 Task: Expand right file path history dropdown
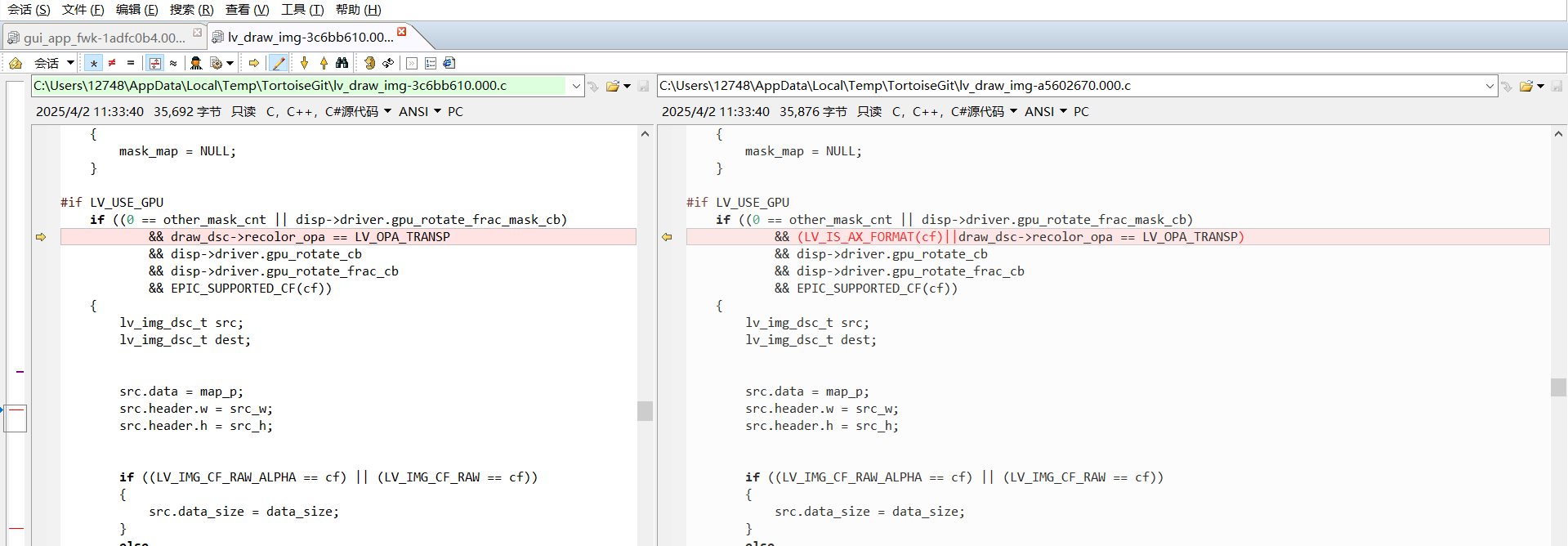(x=1490, y=86)
